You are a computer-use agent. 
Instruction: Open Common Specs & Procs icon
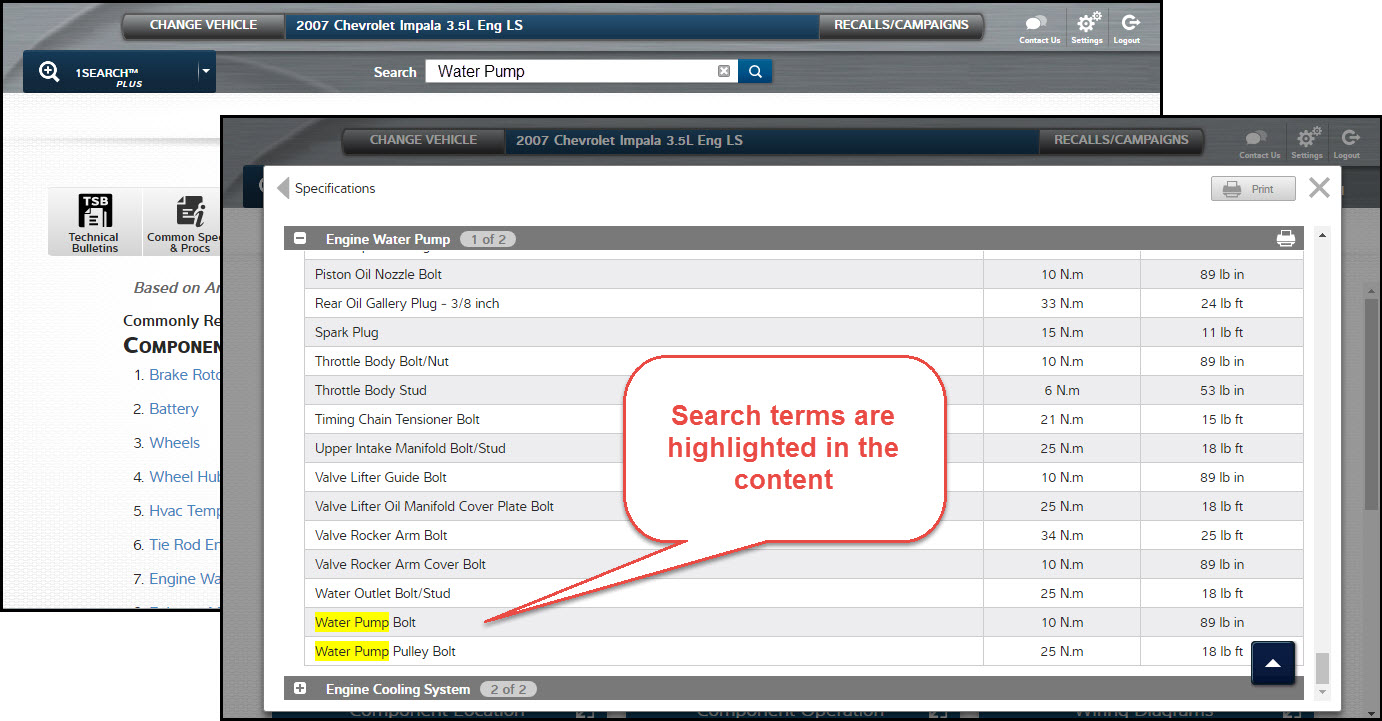(184, 222)
